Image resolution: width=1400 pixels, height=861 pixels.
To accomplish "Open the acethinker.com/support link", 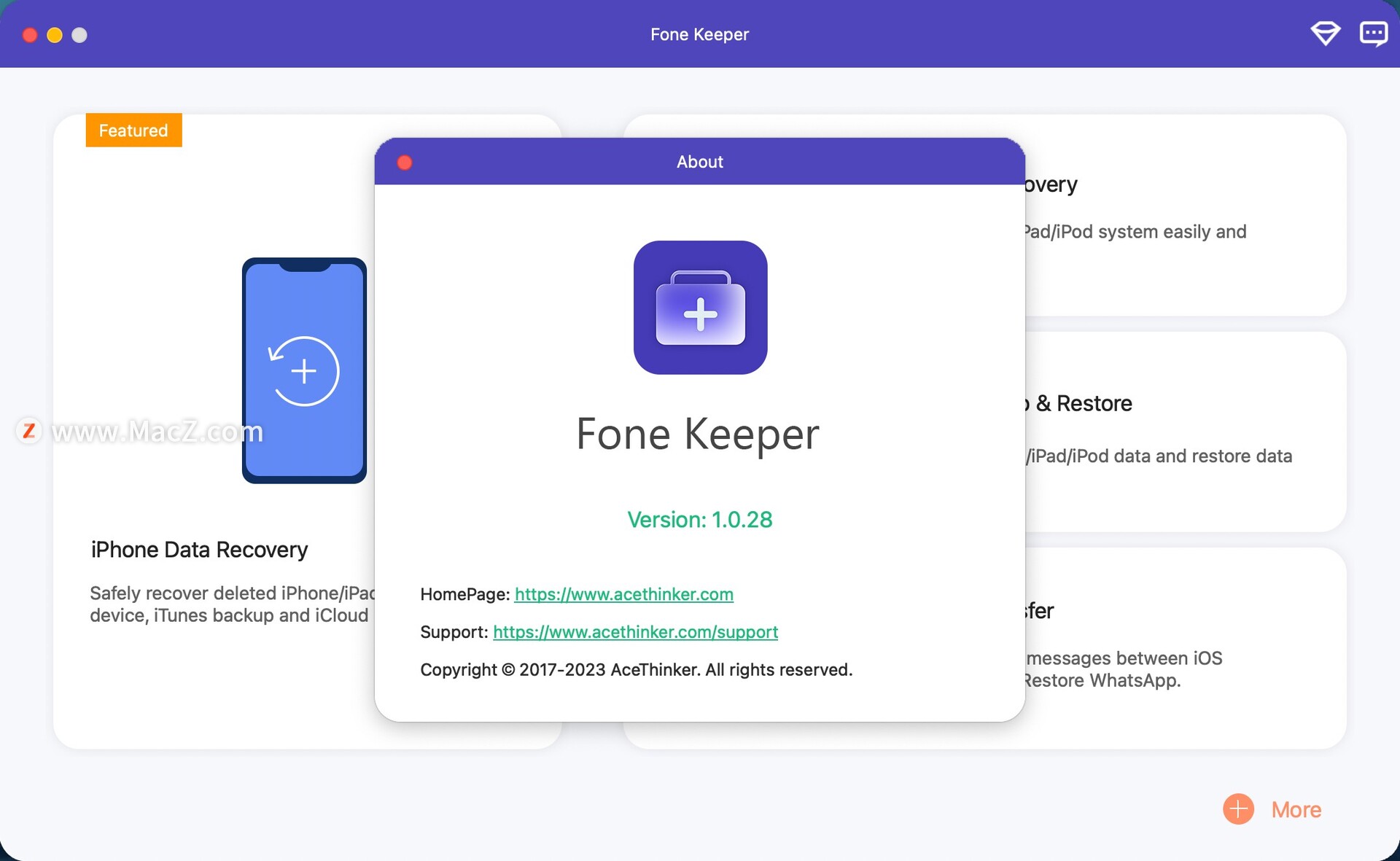I will coord(635,632).
